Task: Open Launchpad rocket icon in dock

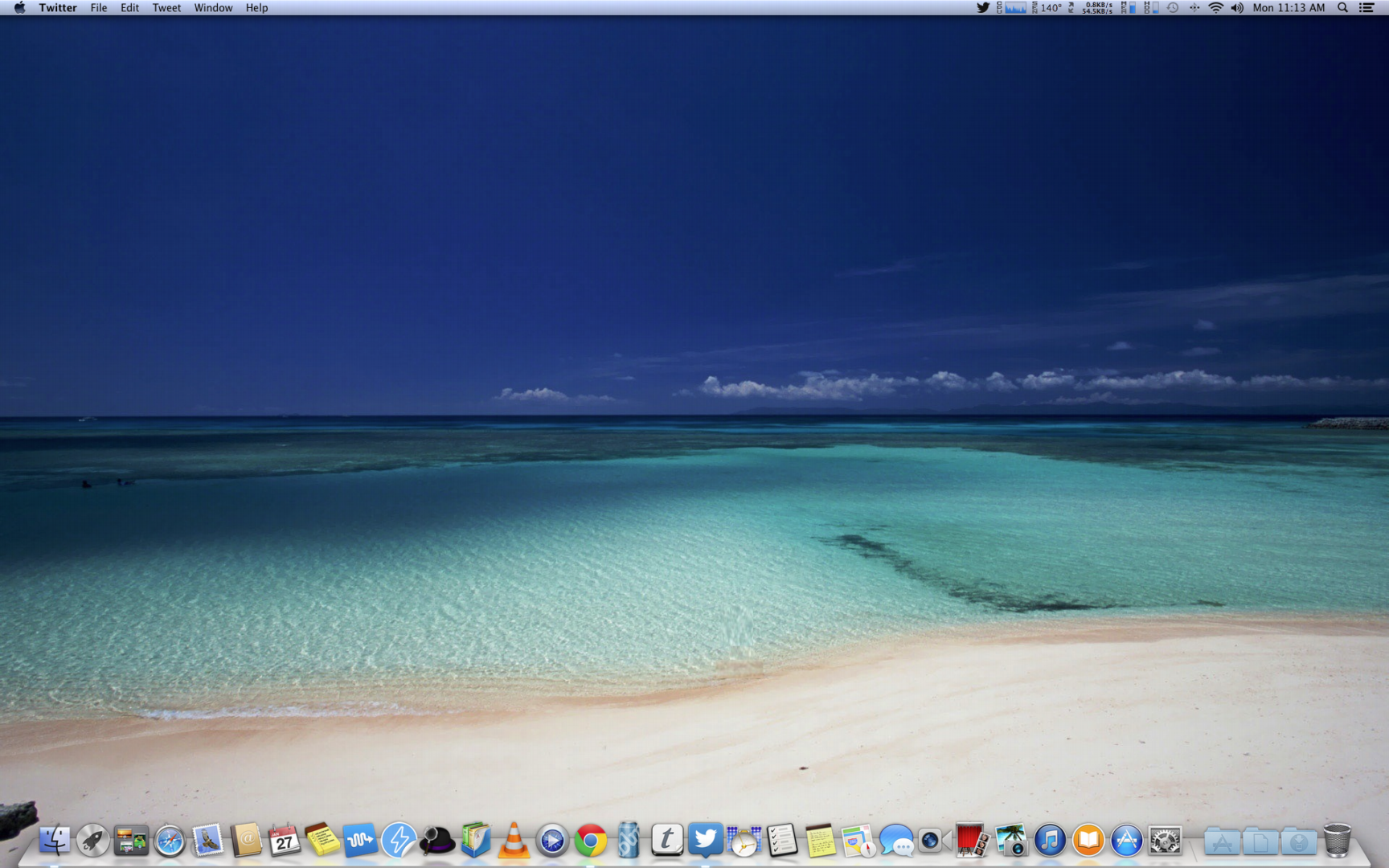Action: click(92, 841)
